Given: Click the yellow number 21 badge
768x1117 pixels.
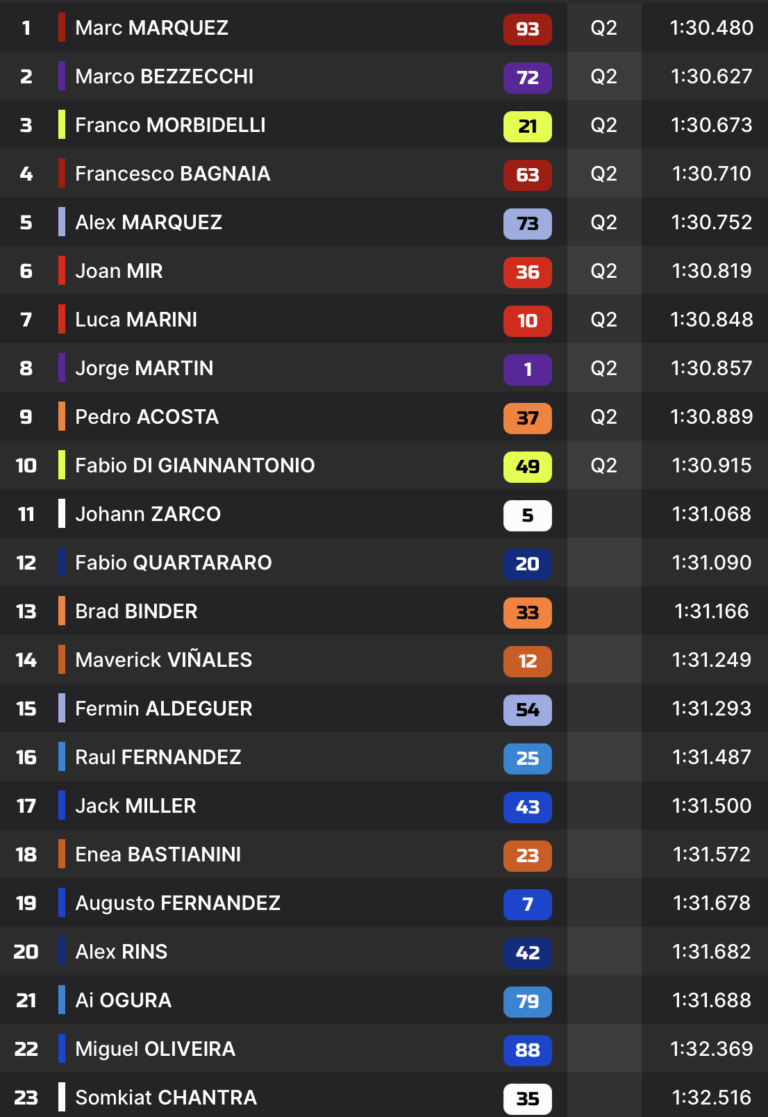Looking at the screenshot, I should (527, 126).
